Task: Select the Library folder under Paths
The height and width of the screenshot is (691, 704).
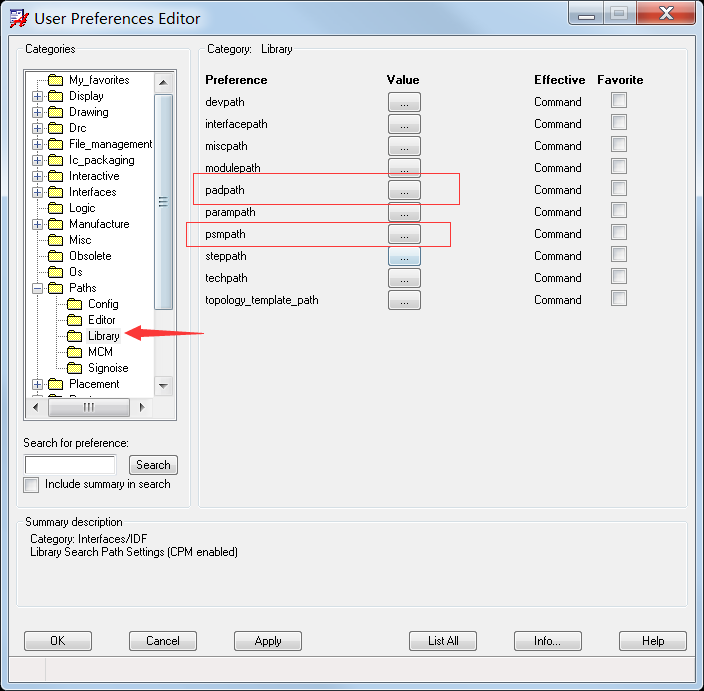Action: point(93,336)
